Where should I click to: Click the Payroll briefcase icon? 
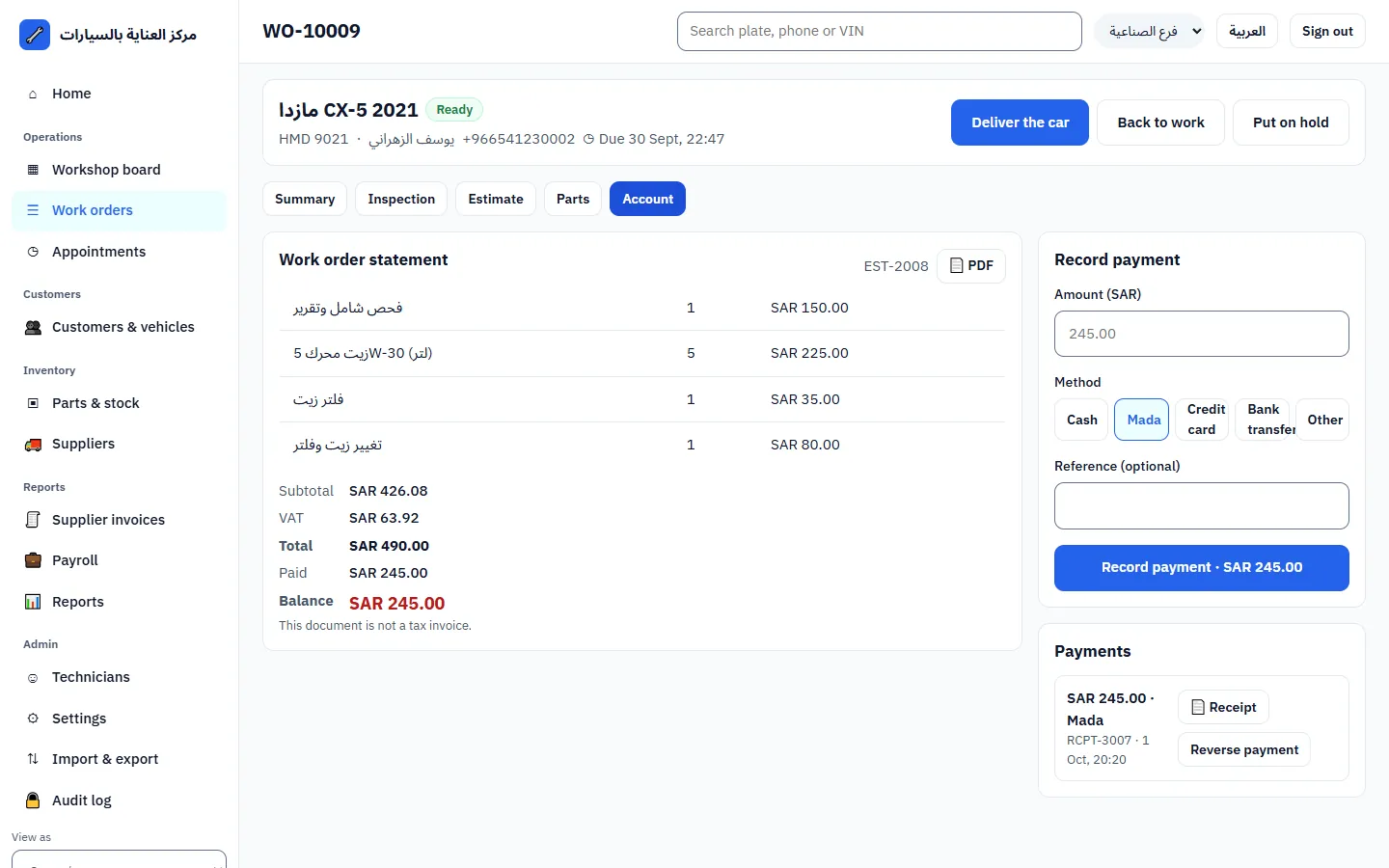point(33,560)
